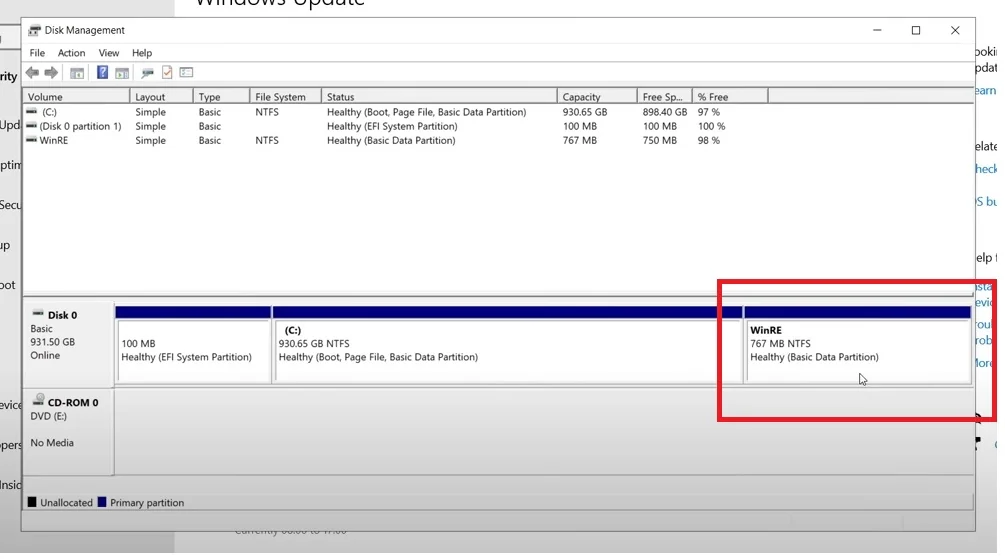Click the 930.65 GB capacity cell
The height and width of the screenshot is (559, 1005).
point(585,112)
